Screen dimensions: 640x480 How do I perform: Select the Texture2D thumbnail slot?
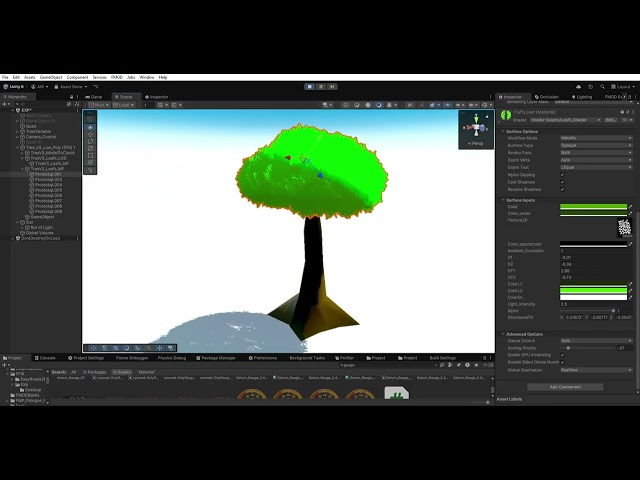point(624,228)
